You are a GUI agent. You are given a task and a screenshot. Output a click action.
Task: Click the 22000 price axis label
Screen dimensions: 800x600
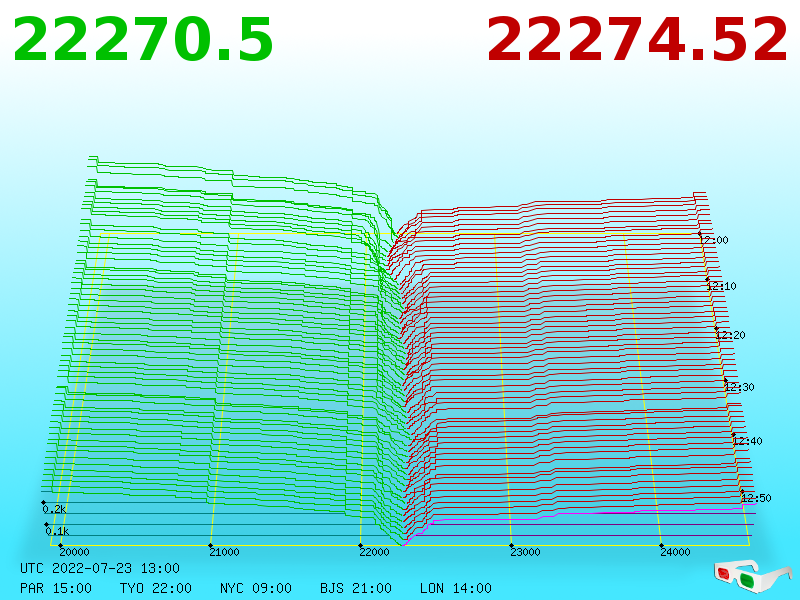pos(374,552)
